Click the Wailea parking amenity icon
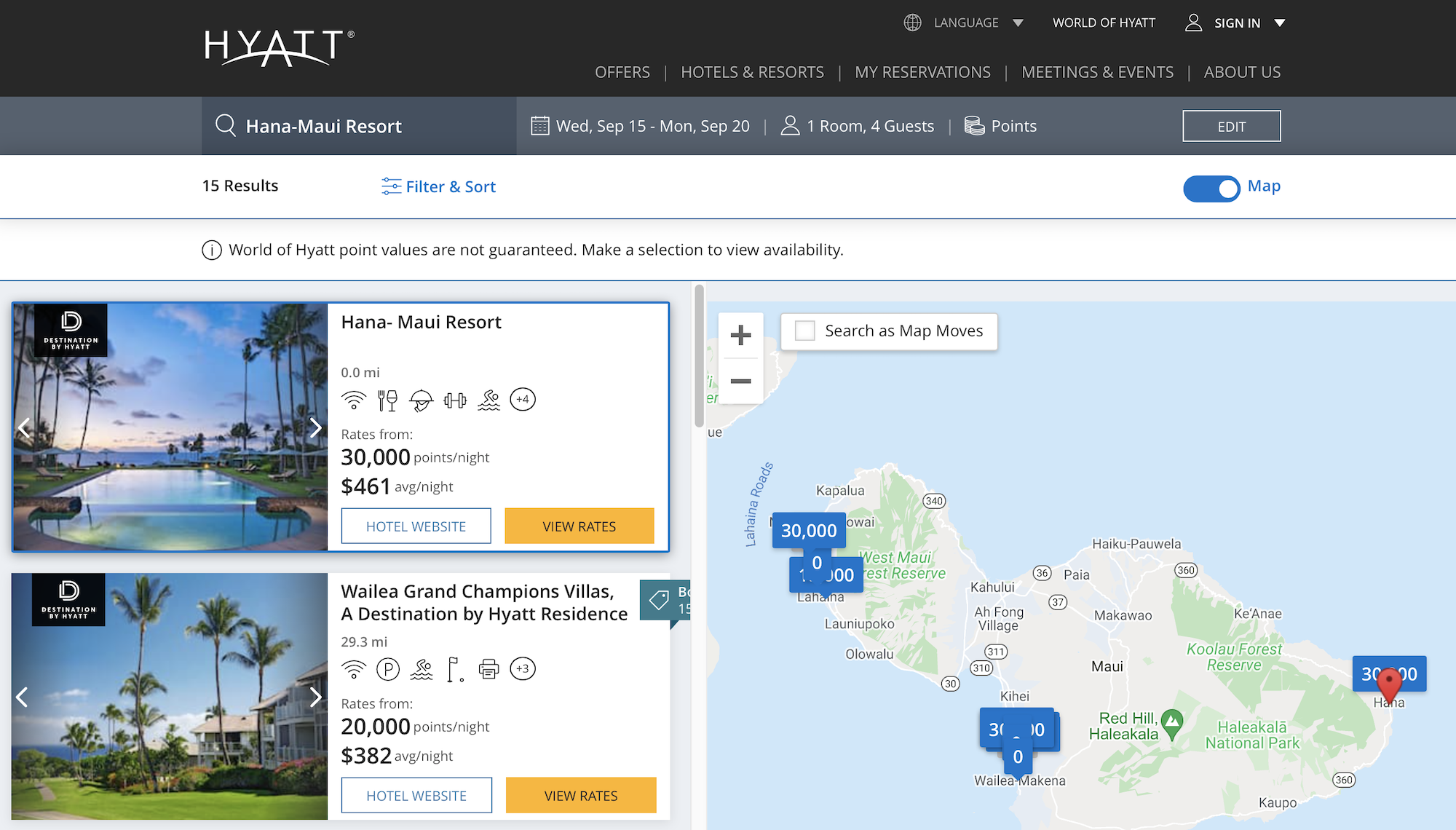Viewport: 1456px width, 830px height. click(x=387, y=668)
